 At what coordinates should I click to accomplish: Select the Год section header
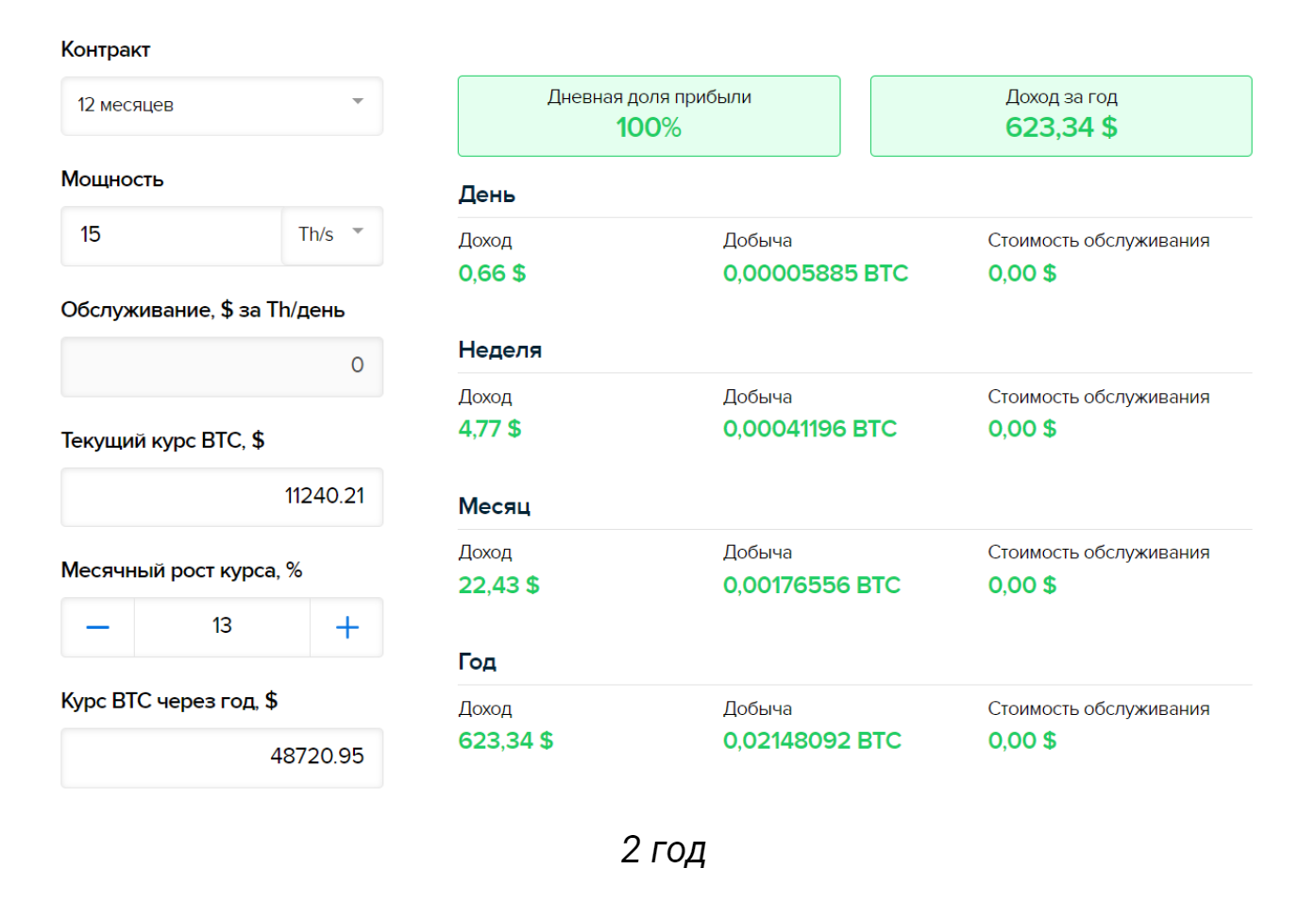click(x=478, y=662)
